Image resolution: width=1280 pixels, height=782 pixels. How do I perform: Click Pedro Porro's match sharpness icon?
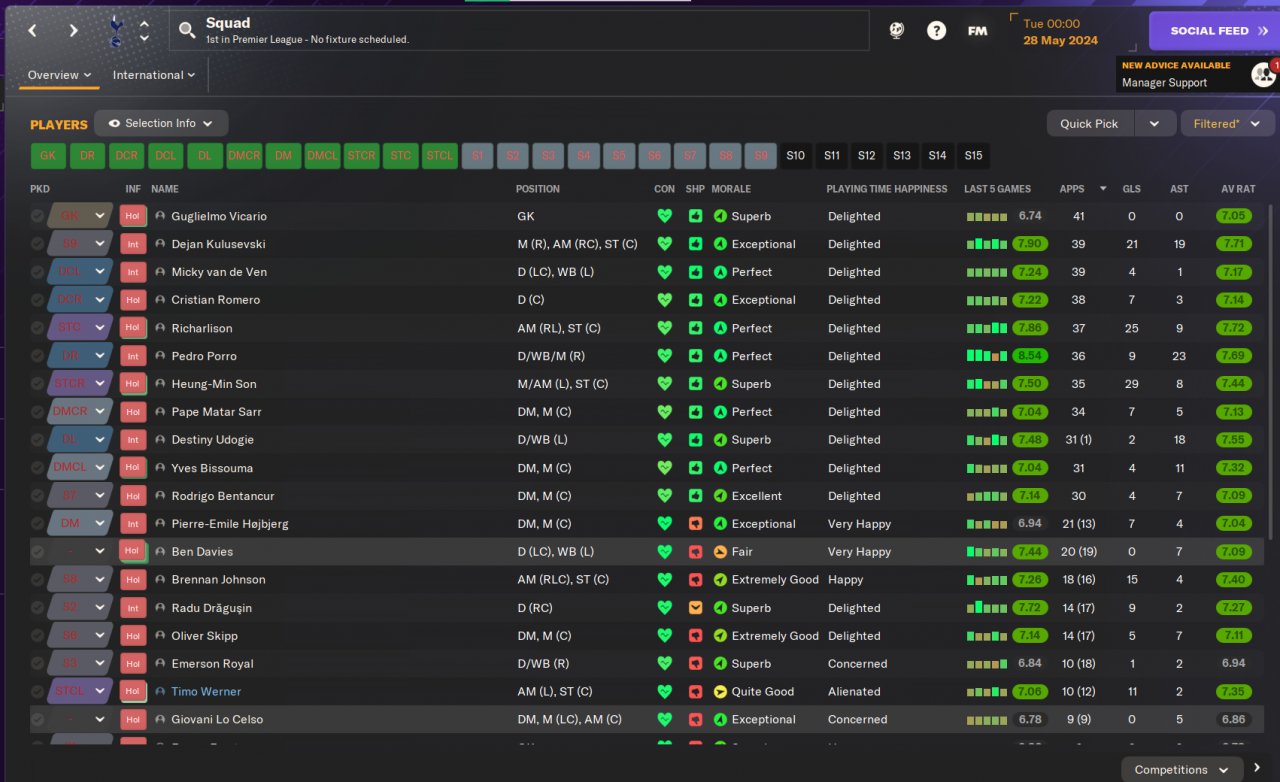(x=696, y=356)
